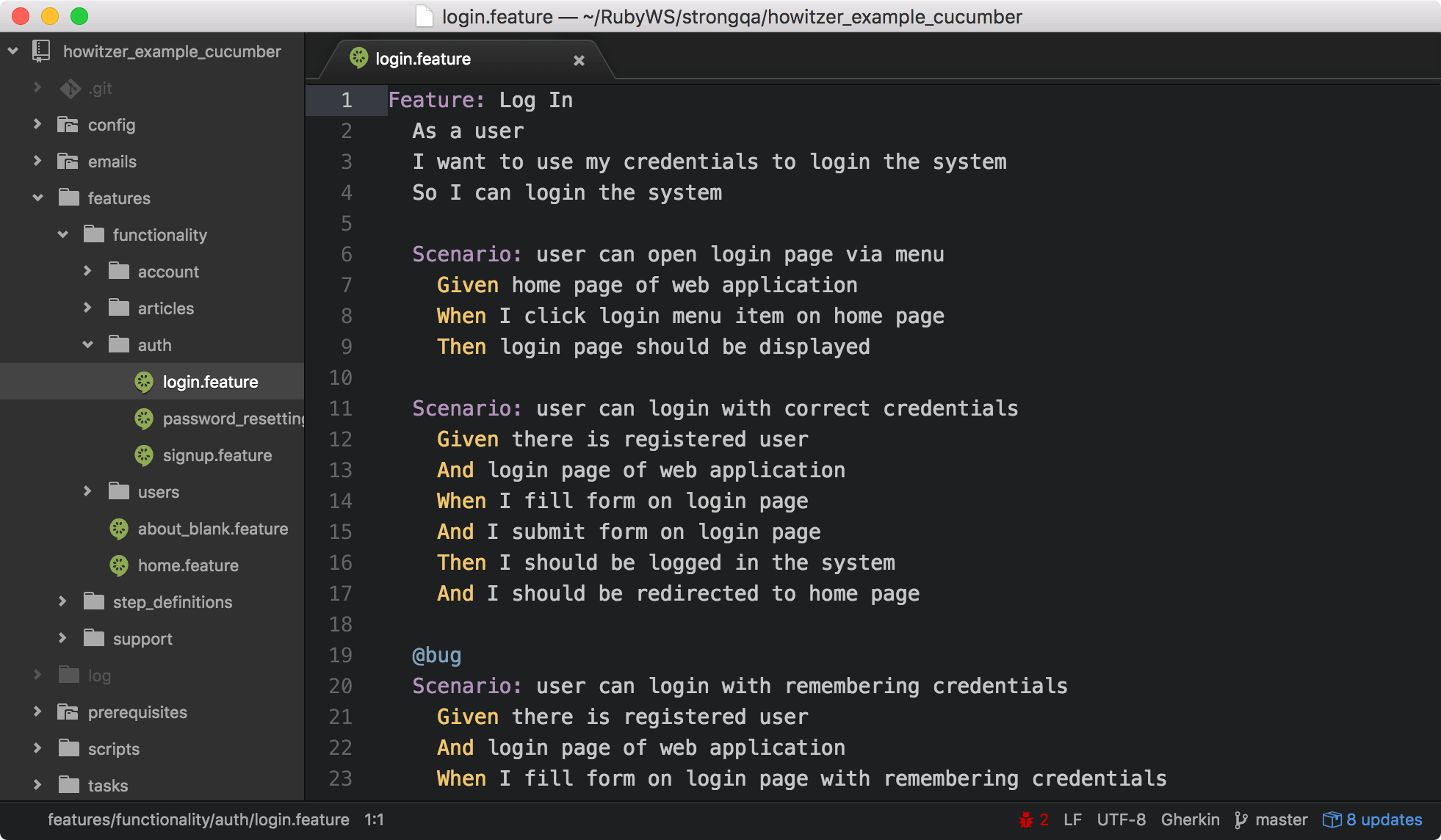Expand the articles folder chevron
This screenshot has height=840, width=1441.
click(87, 308)
